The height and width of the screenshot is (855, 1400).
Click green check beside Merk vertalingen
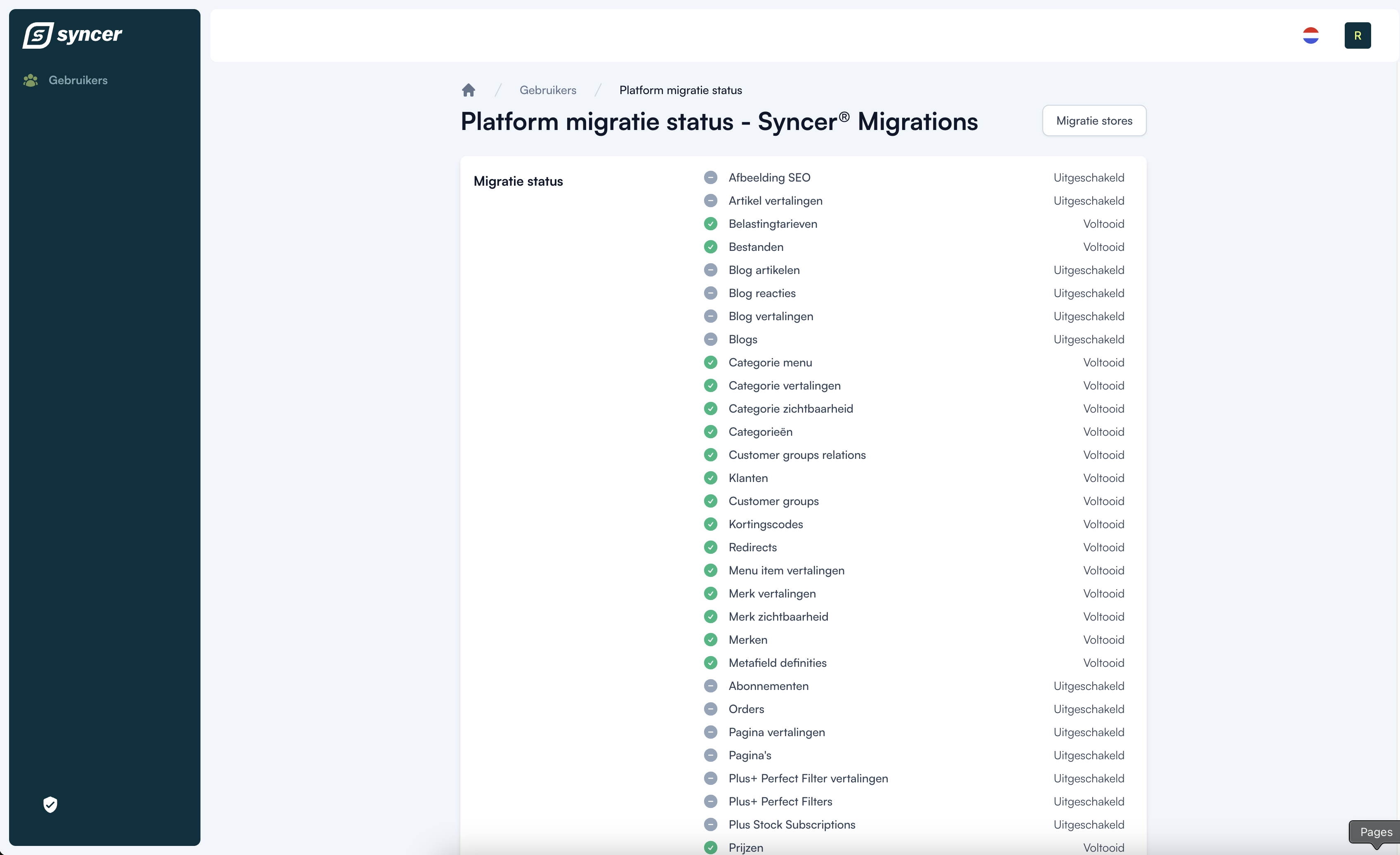710,593
